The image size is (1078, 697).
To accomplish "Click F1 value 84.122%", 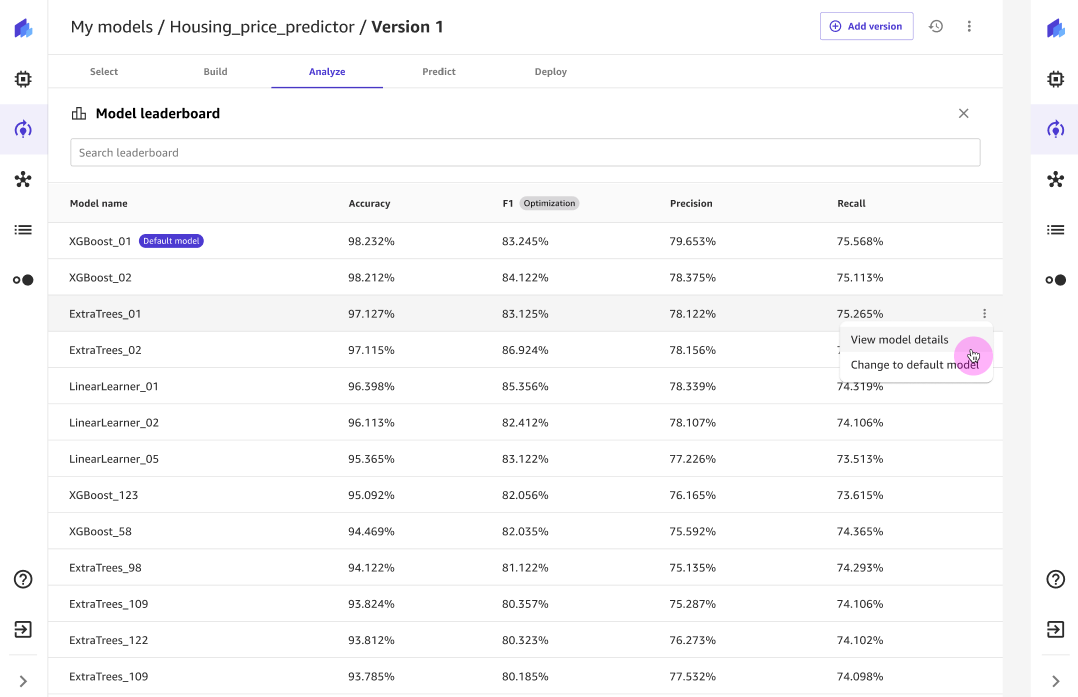I will [525, 278].
